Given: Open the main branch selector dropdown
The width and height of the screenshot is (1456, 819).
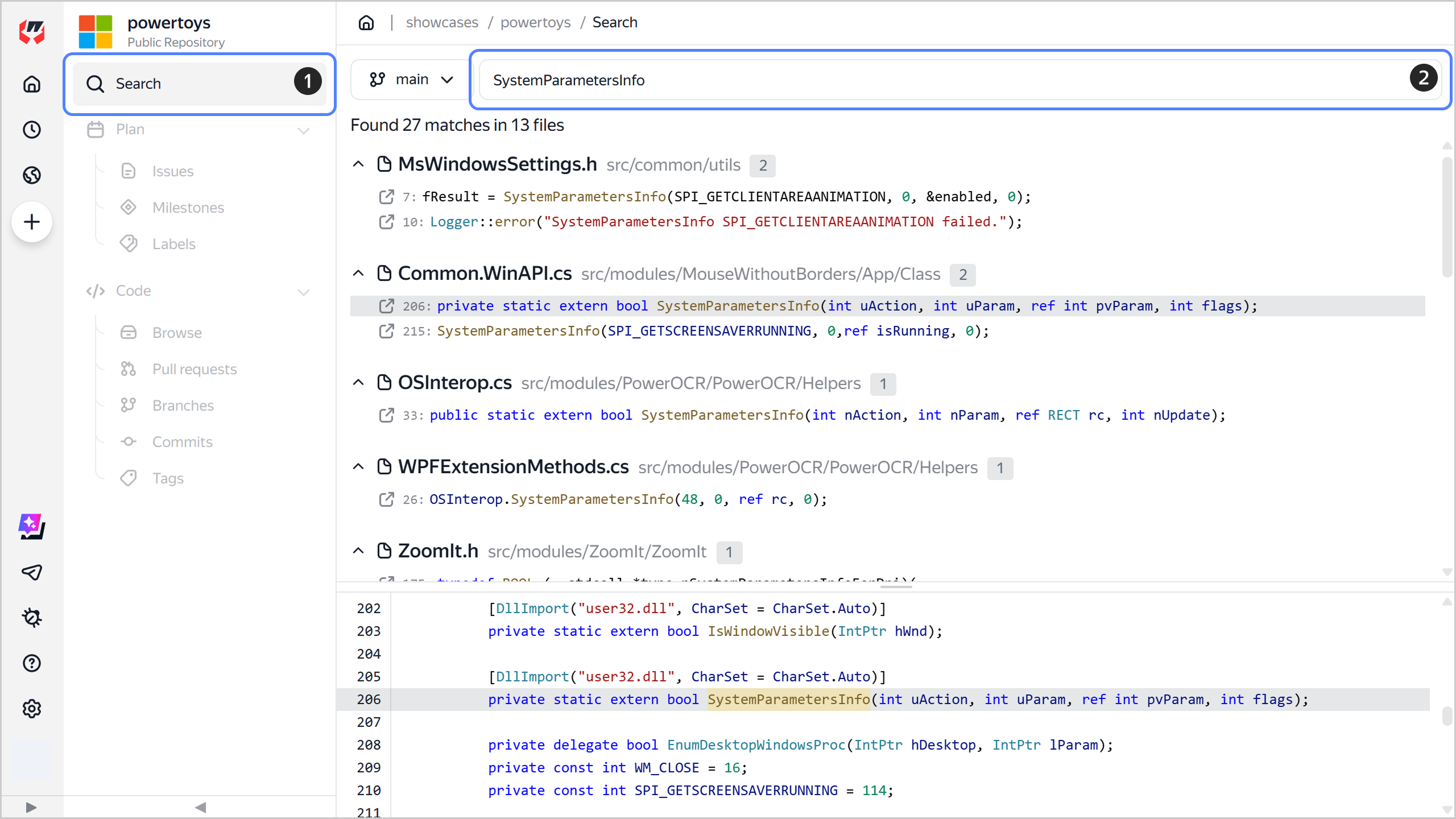Looking at the screenshot, I should pyautogui.click(x=408, y=79).
